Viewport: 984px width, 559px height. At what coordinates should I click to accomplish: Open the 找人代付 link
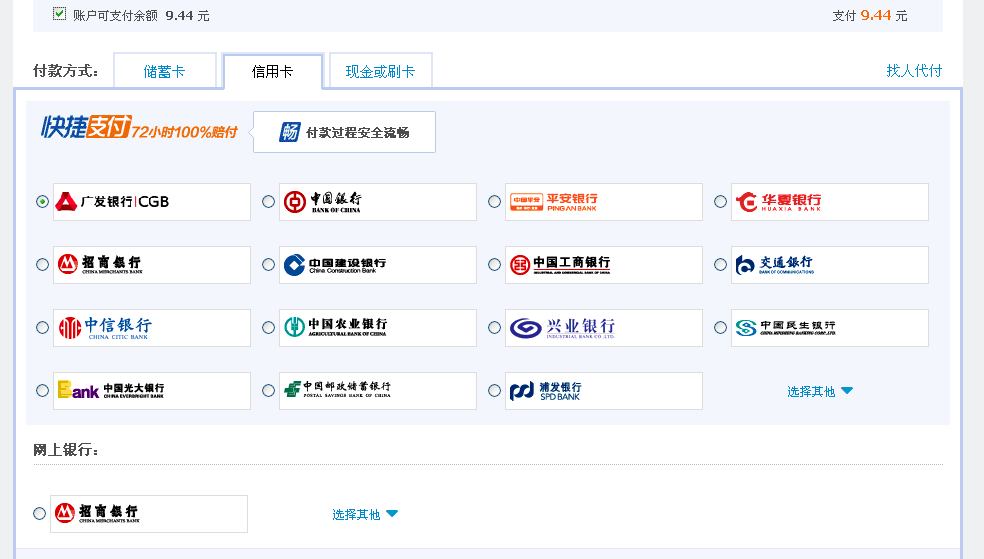pyautogui.click(x=914, y=71)
